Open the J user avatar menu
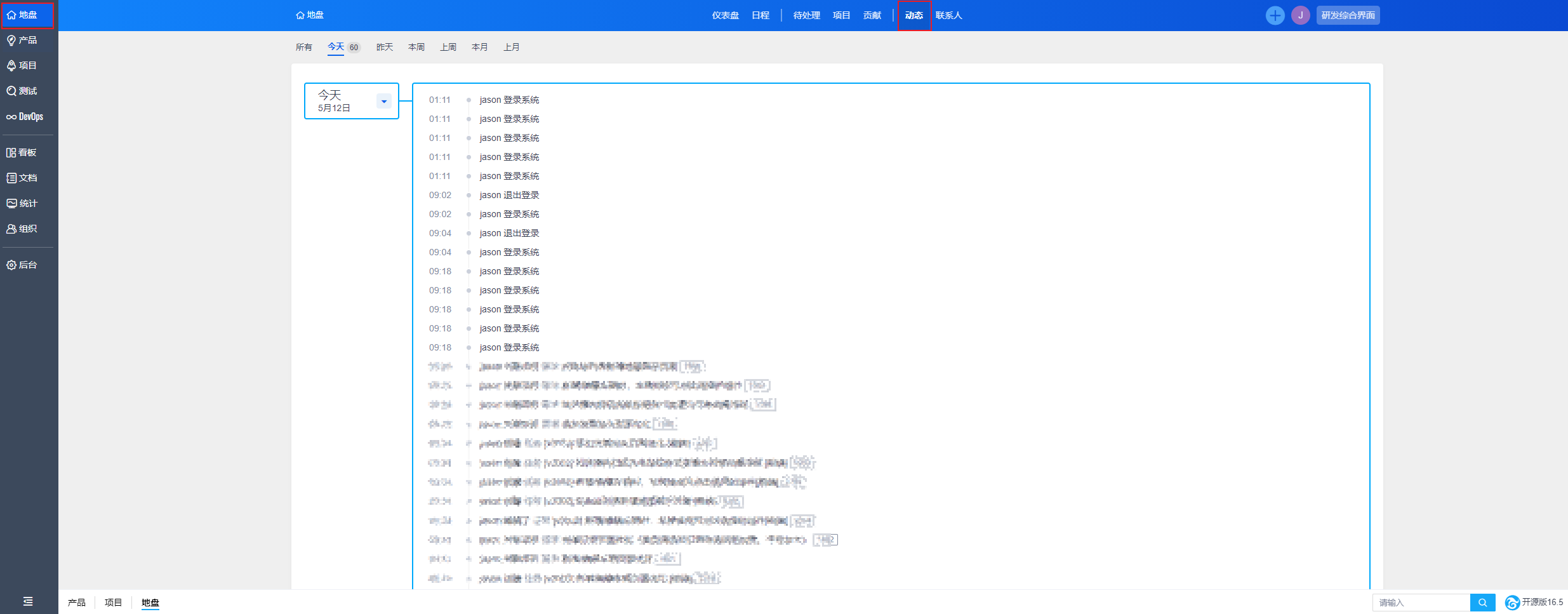The height and width of the screenshot is (614, 1568). (1300, 15)
